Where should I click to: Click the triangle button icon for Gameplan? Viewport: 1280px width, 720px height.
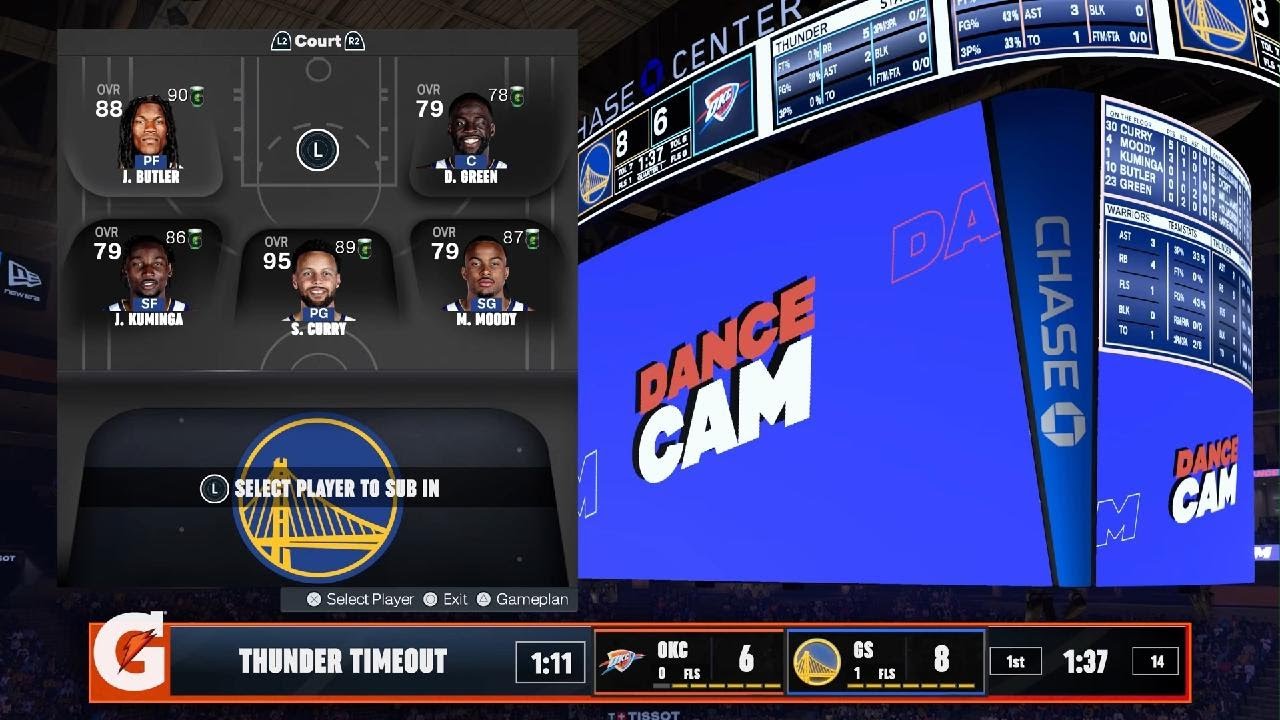[x=483, y=599]
